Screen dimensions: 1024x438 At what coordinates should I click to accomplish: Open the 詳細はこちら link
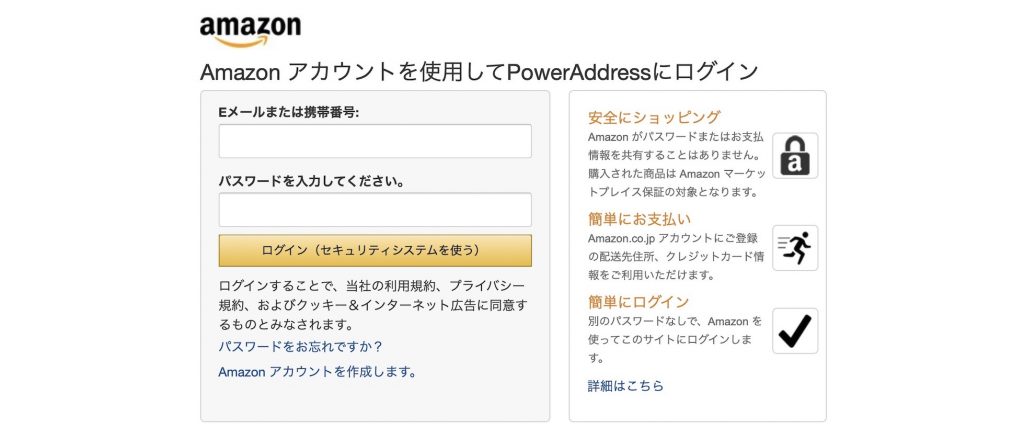click(x=626, y=386)
